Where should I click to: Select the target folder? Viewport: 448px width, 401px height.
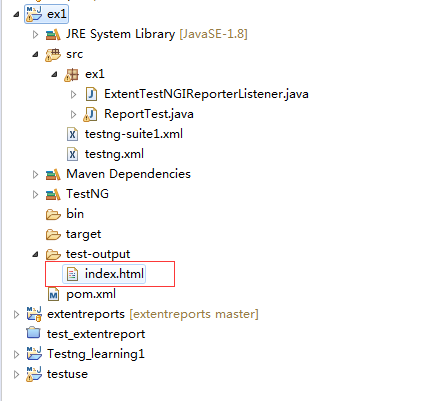(83, 234)
